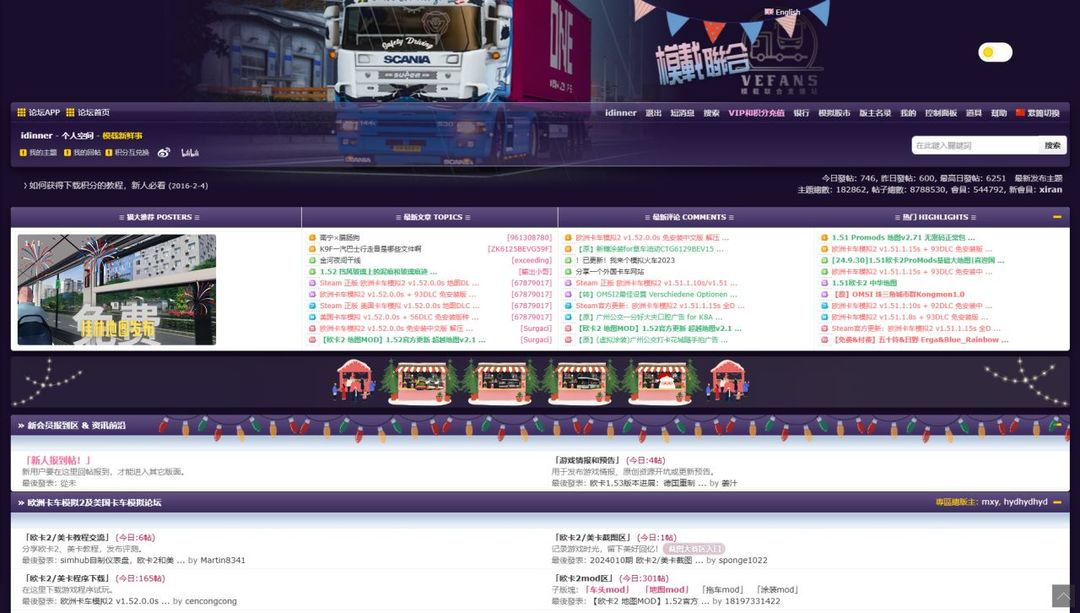Open the 新人报到帖 forum link

[57, 460]
